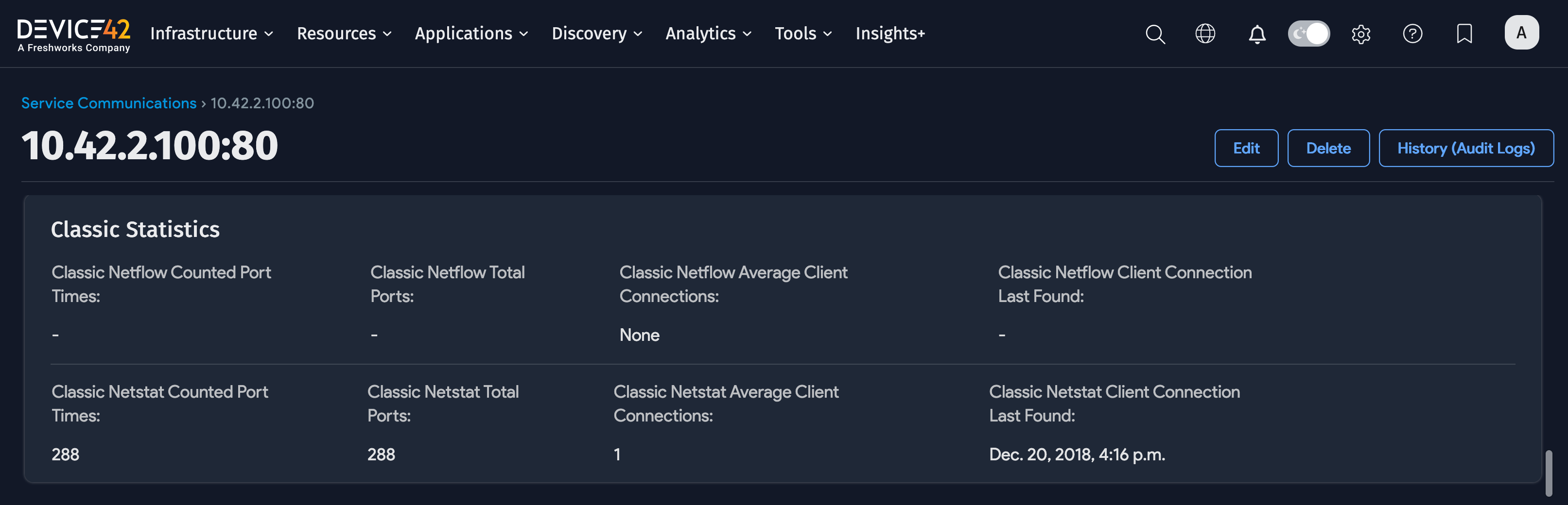Open the Insights+ menu item
The height and width of the screenshot is (505, 1568).
(x=890, y=34)
